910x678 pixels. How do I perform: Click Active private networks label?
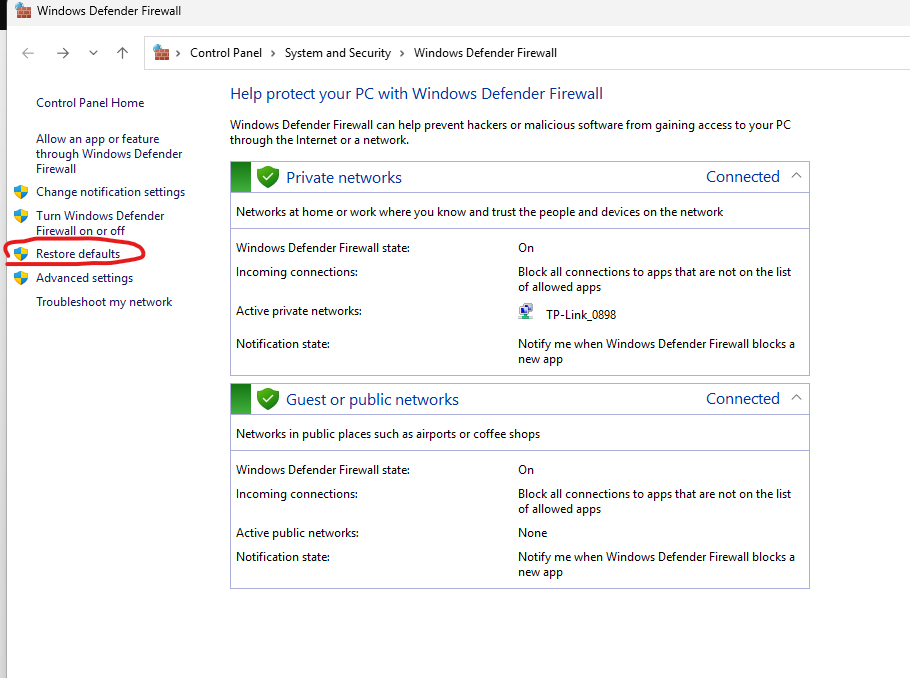click(x=299, y=311)
